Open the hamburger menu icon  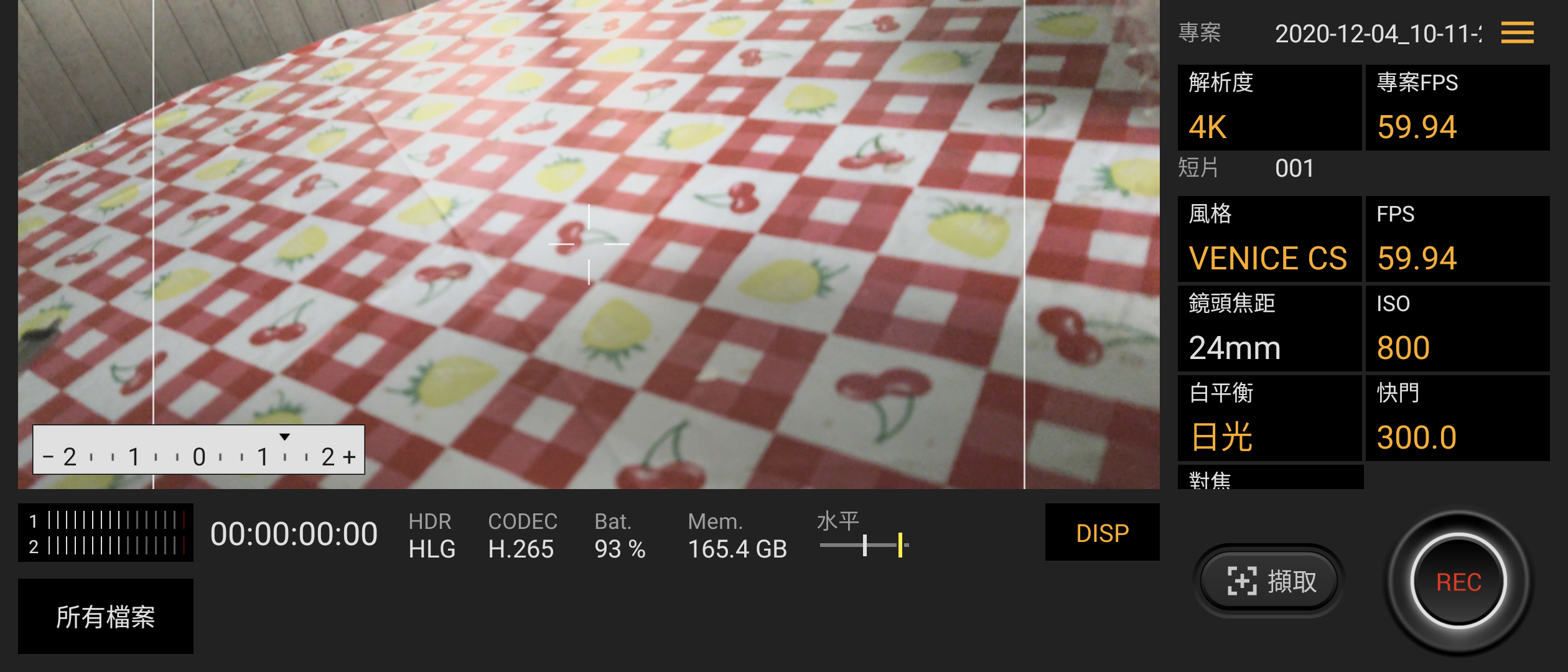[x=1517, y=33]
